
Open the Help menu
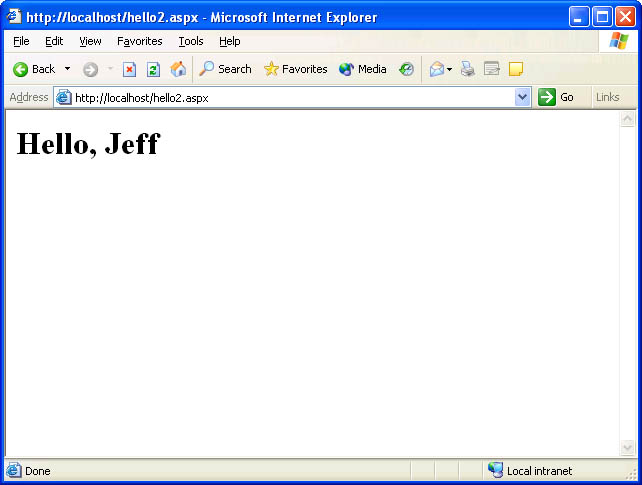(230, 41)
